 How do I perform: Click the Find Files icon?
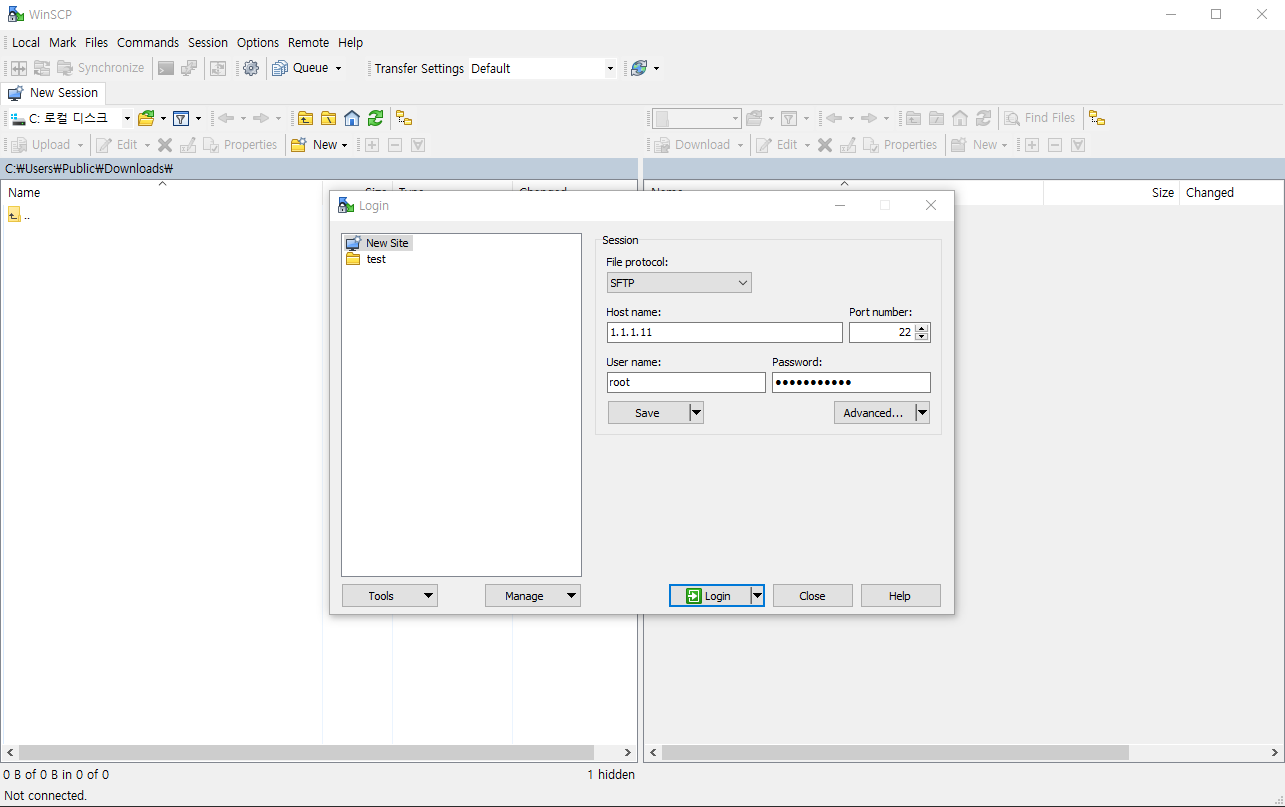[1012, 118]
